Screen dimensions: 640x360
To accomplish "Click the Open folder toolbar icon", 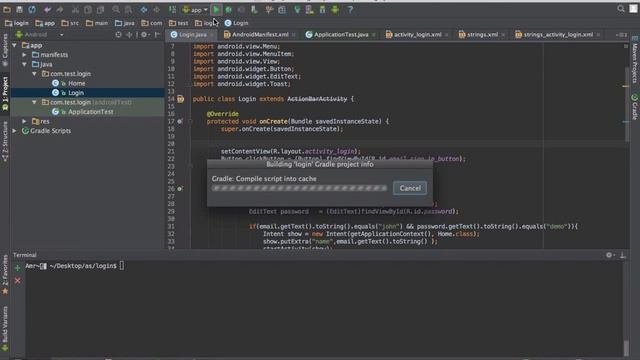I will pyautogui.click(x=7, y=9).
